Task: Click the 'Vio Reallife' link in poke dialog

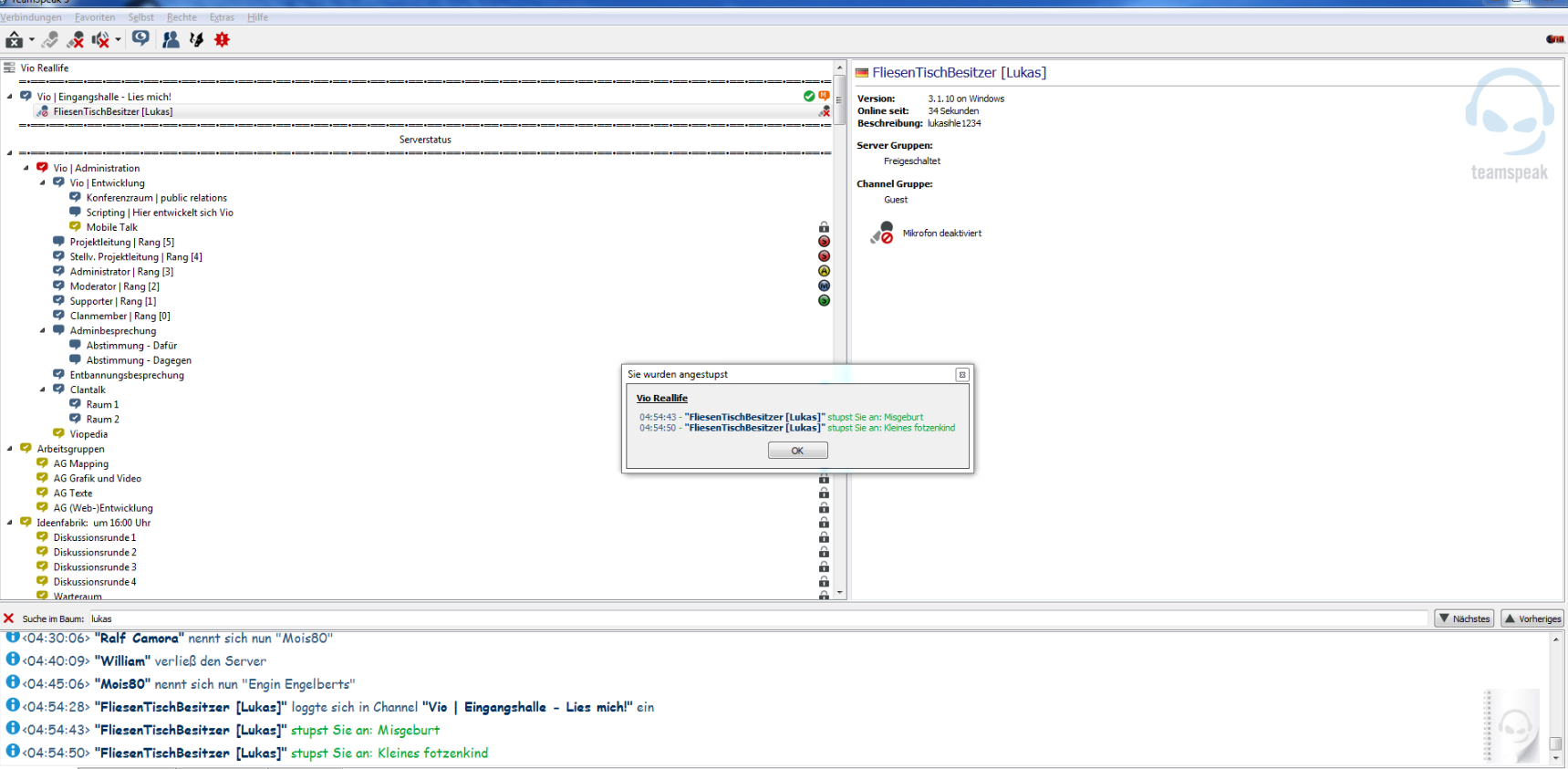Action: [662, 399]
